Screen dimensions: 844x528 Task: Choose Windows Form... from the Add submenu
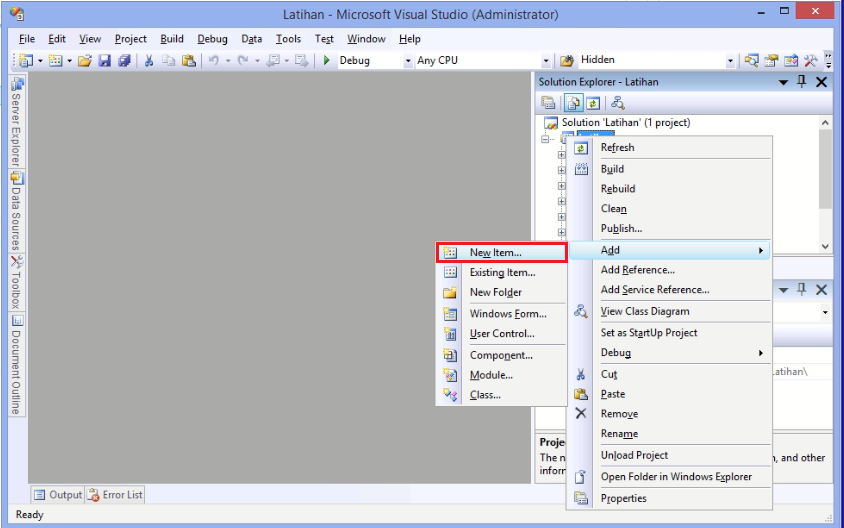[501, 314]
